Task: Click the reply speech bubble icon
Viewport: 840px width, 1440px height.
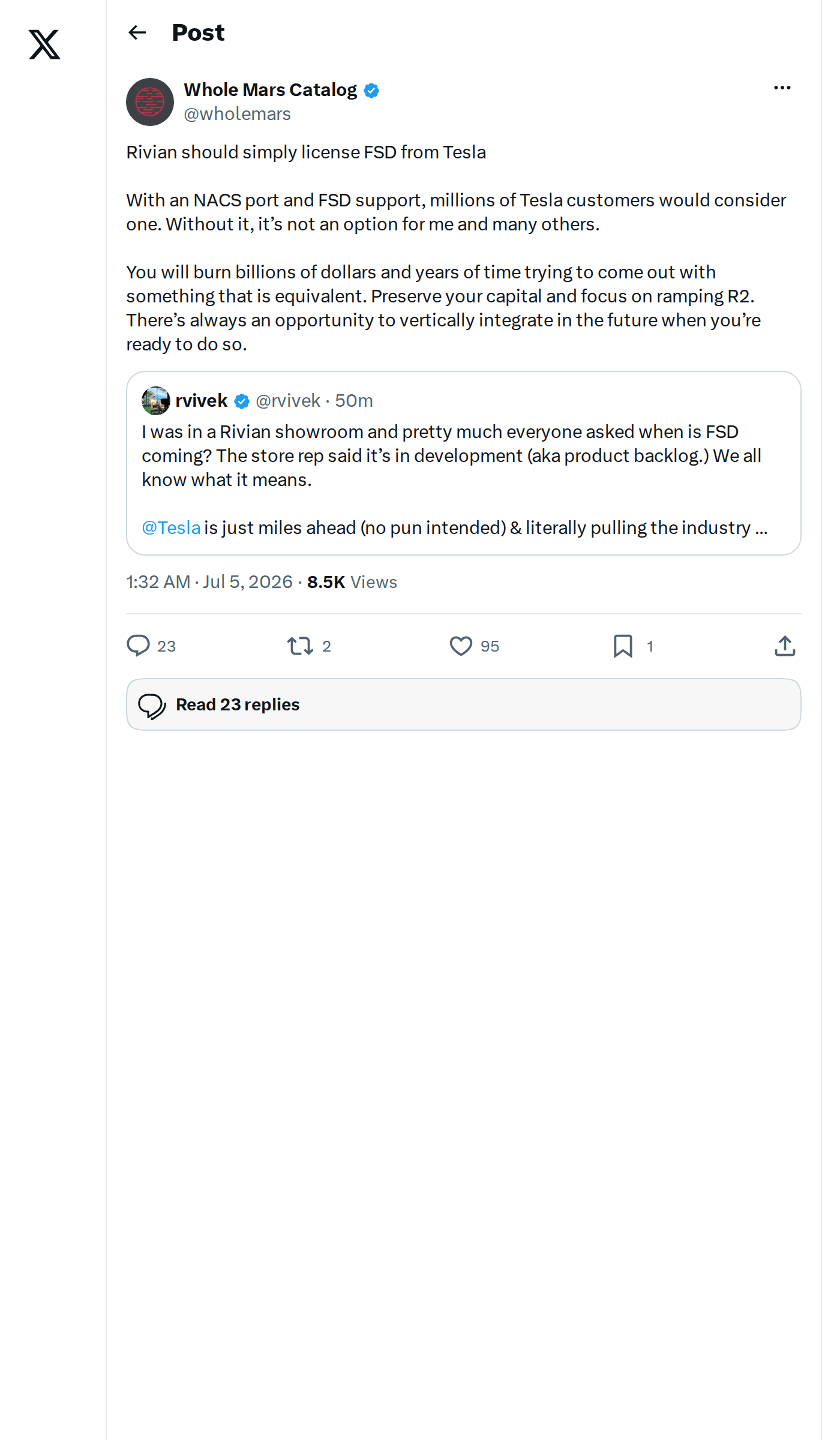Action: point(138,646)
